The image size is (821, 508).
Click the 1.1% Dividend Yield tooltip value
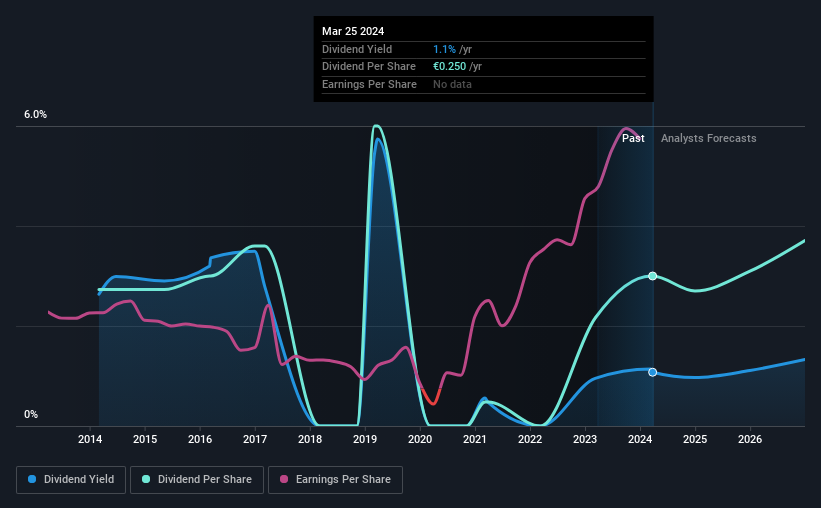coord(444,49)
